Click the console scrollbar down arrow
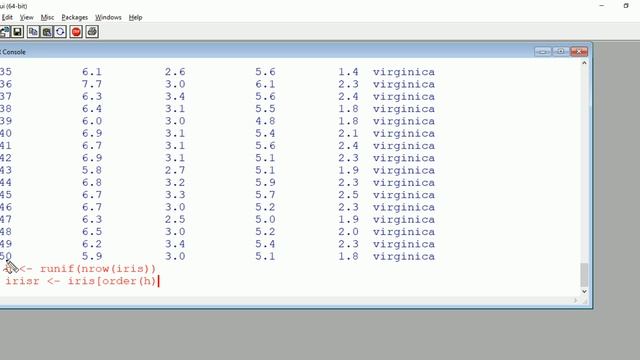Screen dimensions: 640x360 (584, 291)
